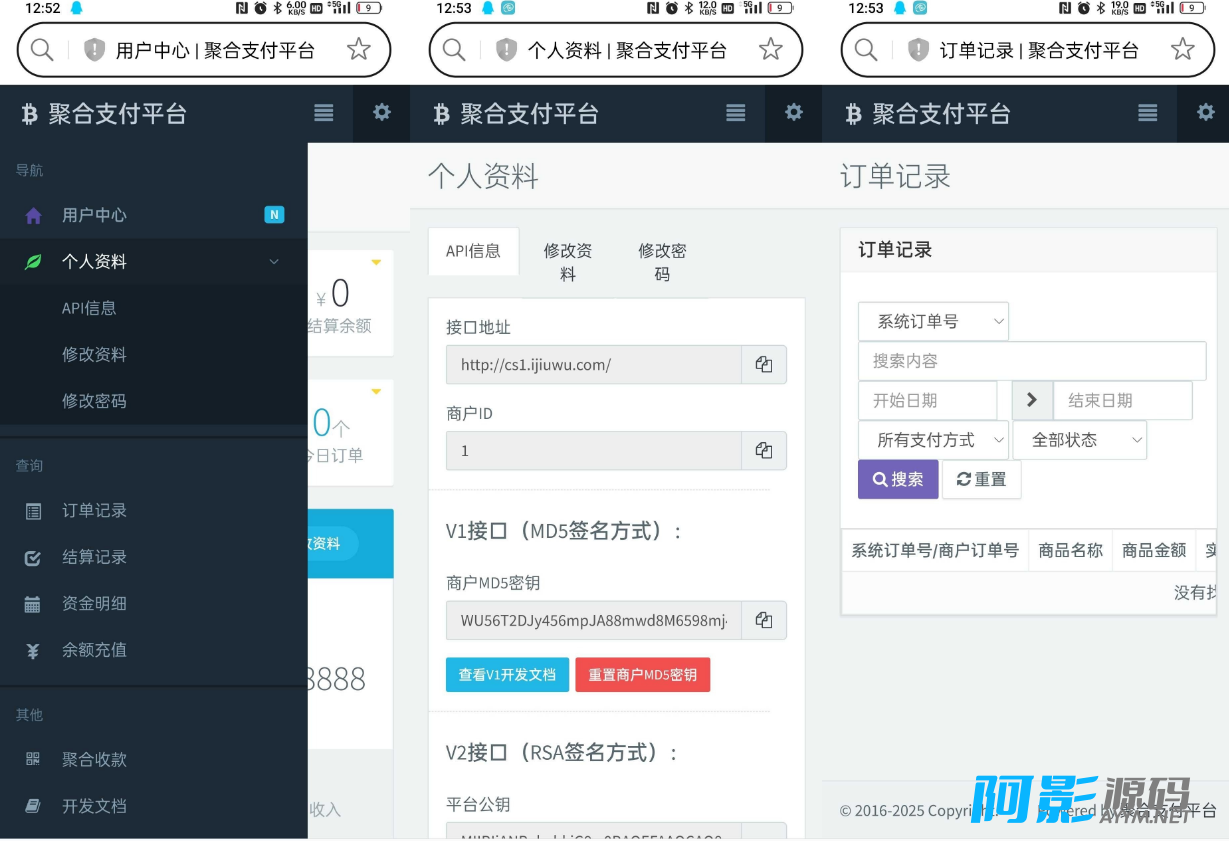Open the 全部状态 filter dropdown
The width and height of the screenshot is (1229, 841).
1079,440
